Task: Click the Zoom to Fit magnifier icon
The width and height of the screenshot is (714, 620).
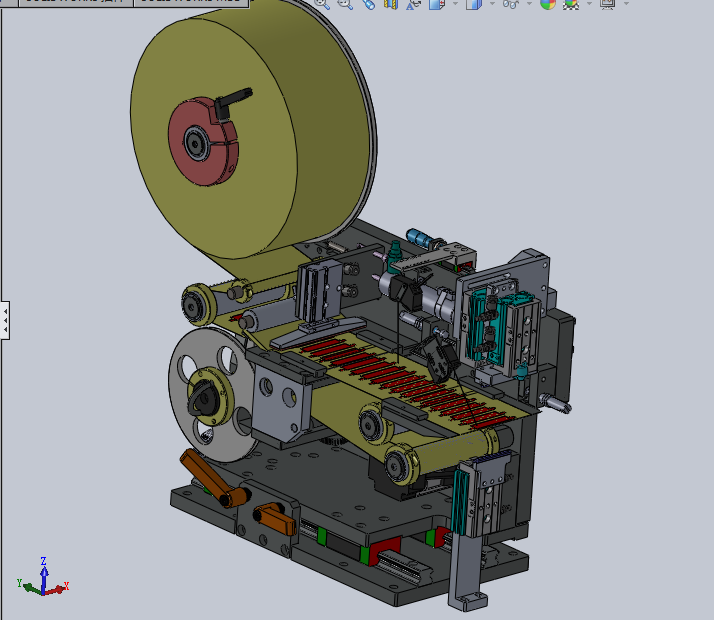Action: (x=322, y=4)
